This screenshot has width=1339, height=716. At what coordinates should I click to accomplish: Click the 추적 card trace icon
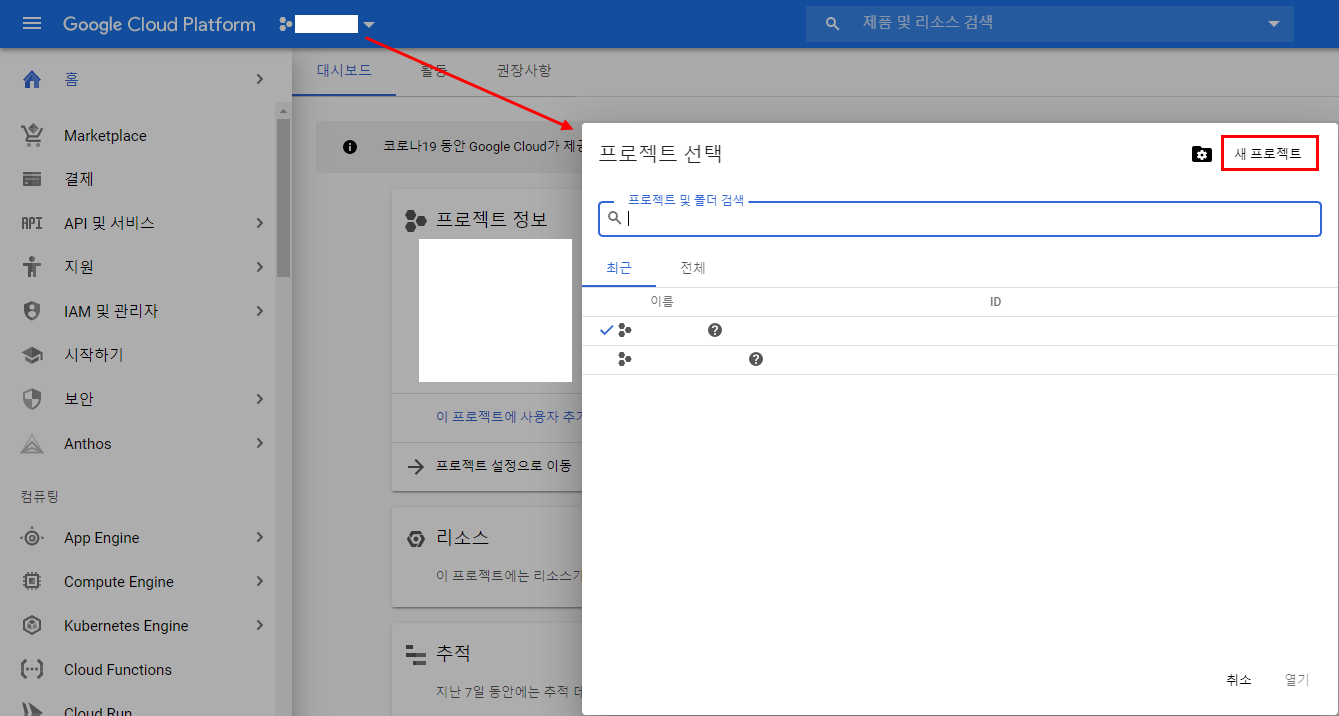pos(416,655)
